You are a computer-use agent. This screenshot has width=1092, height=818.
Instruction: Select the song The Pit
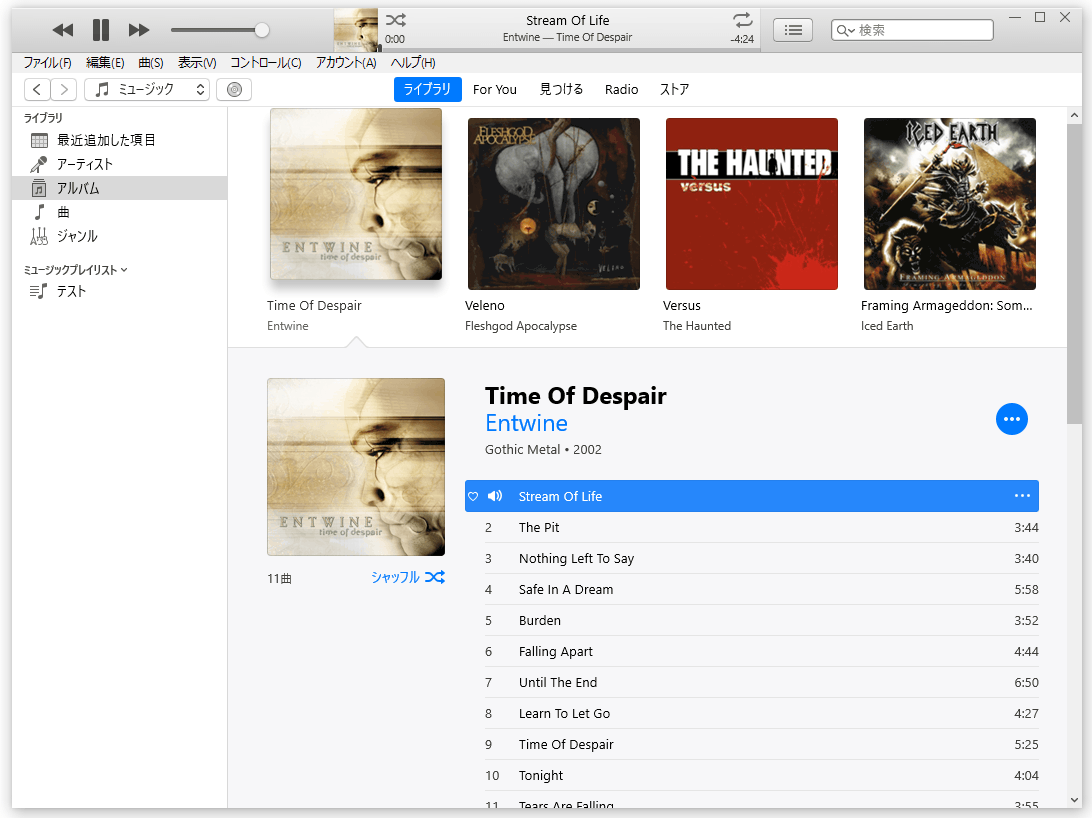click(761, 528)
